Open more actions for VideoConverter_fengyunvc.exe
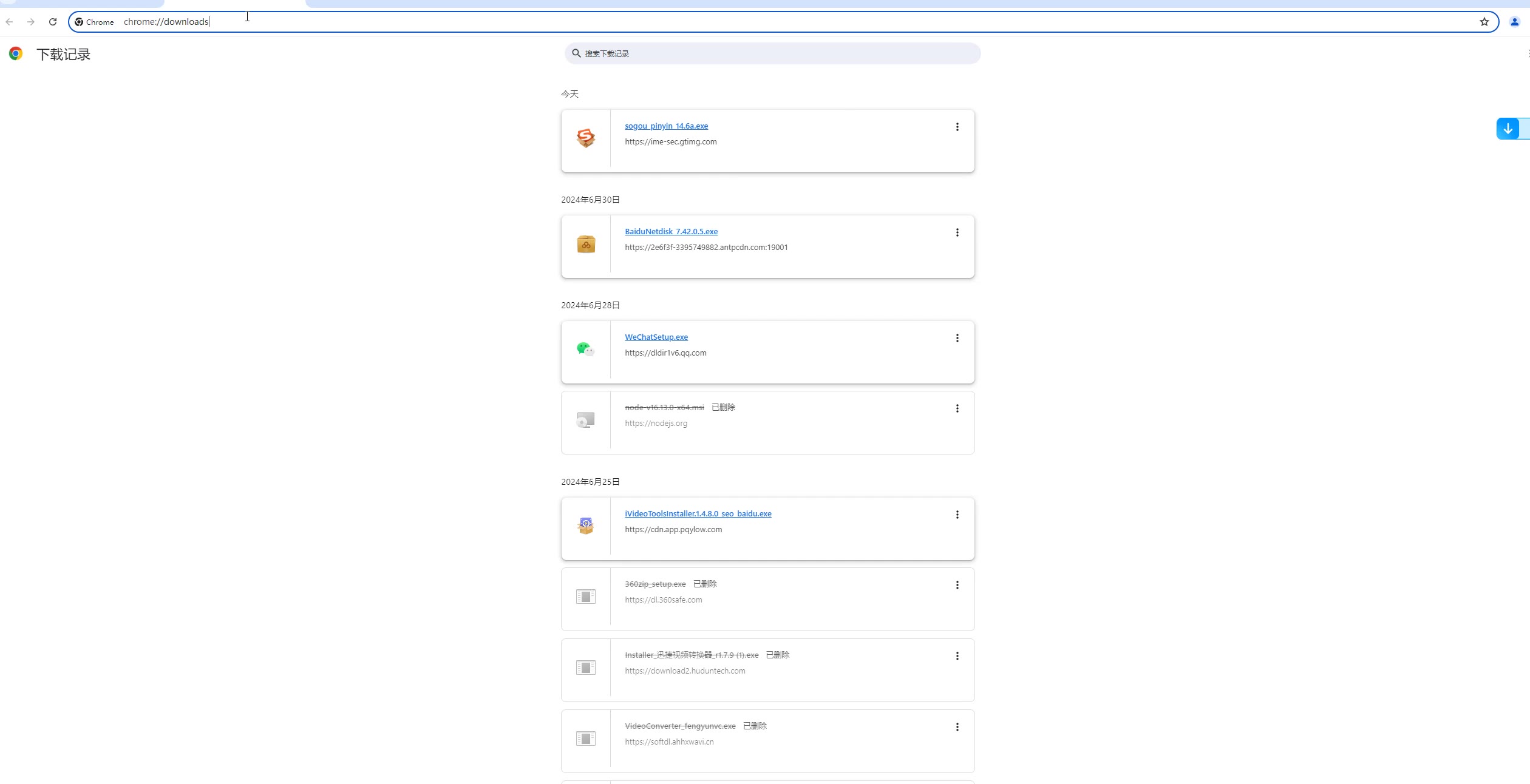The image size is (1530, 784). pyautogui.click(x=957, y=727)
